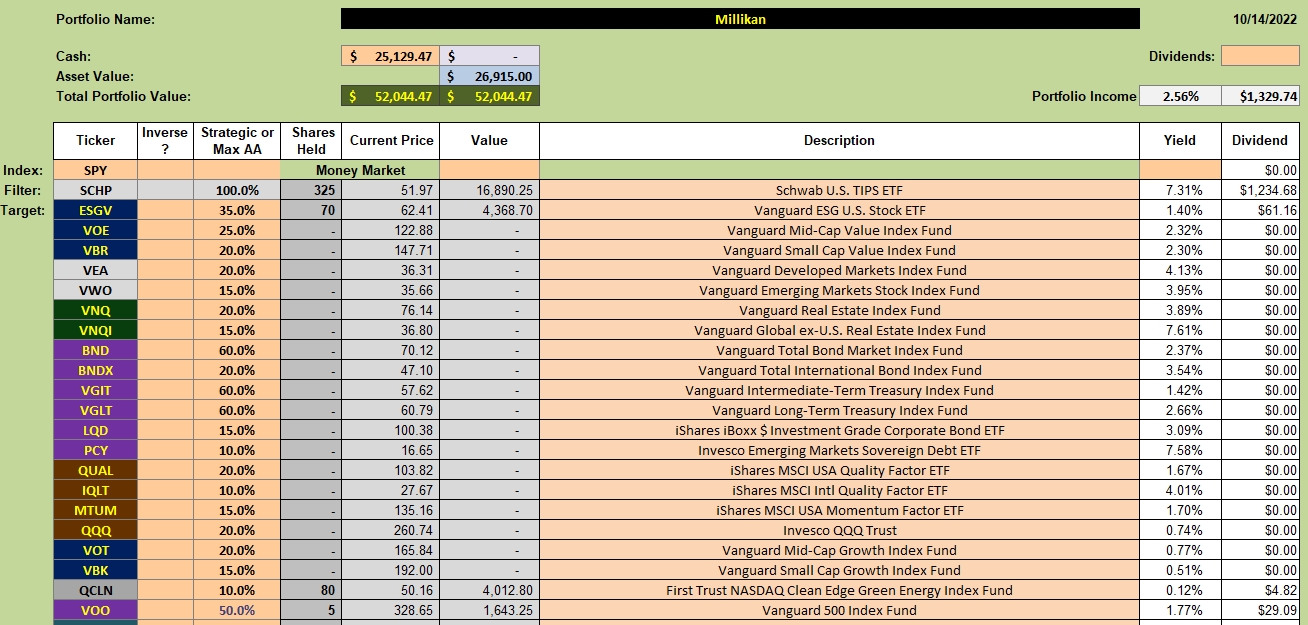Select the VOO ticker cell

[96, 610]
